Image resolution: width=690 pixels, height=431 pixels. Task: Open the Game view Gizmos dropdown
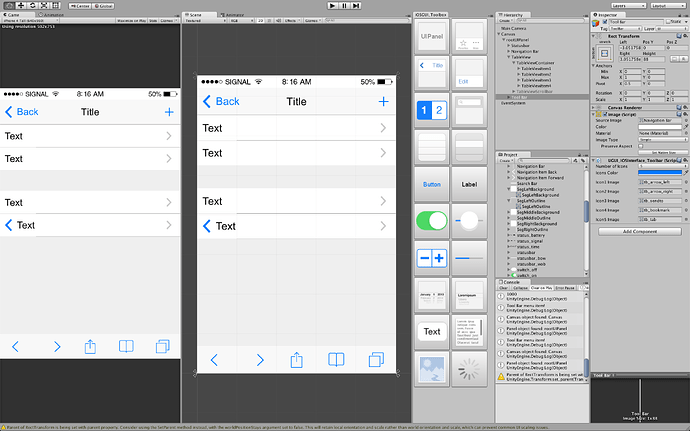[x=168, y=20]
